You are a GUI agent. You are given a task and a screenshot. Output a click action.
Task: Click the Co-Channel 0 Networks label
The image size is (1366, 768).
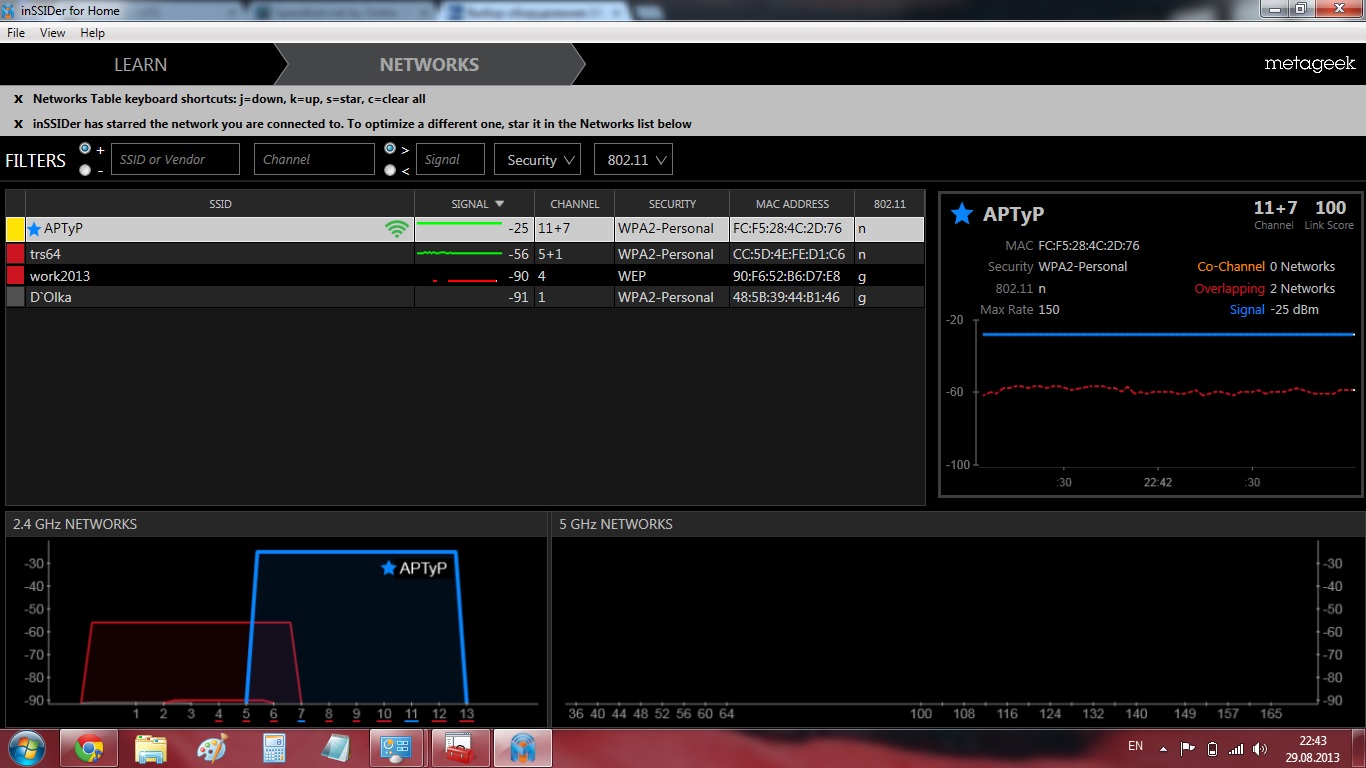pyautogui.click(x=1266, y=267)
